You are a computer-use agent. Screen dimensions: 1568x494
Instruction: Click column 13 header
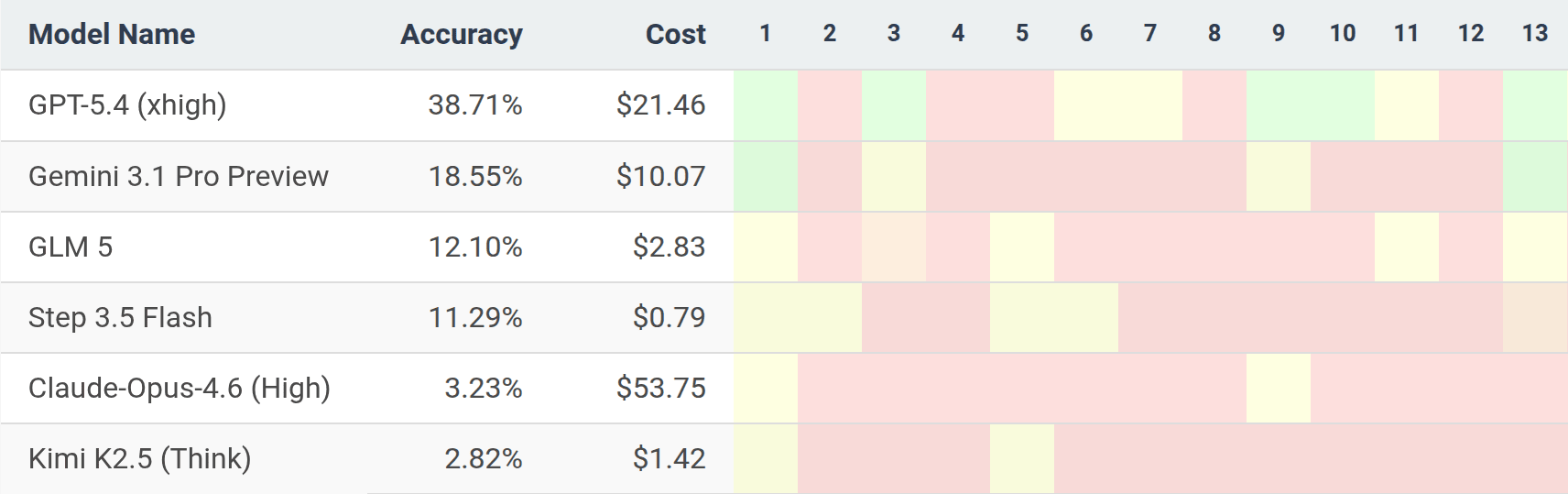pyautogui.click(x=1535, y=34)
